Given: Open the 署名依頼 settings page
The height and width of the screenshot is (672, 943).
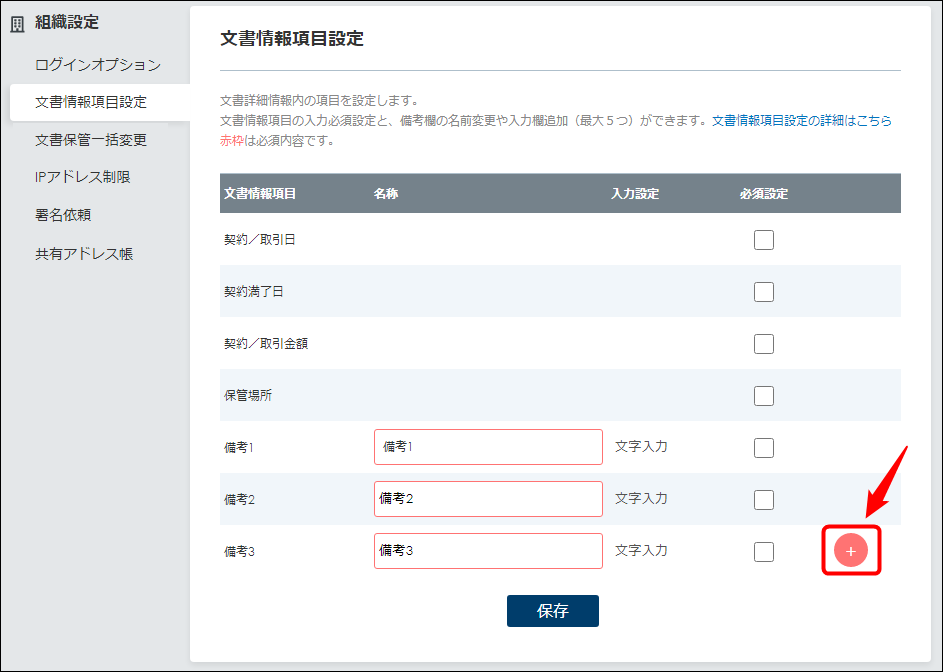Looking at the screenshot, I should click(x=63, y=215).
